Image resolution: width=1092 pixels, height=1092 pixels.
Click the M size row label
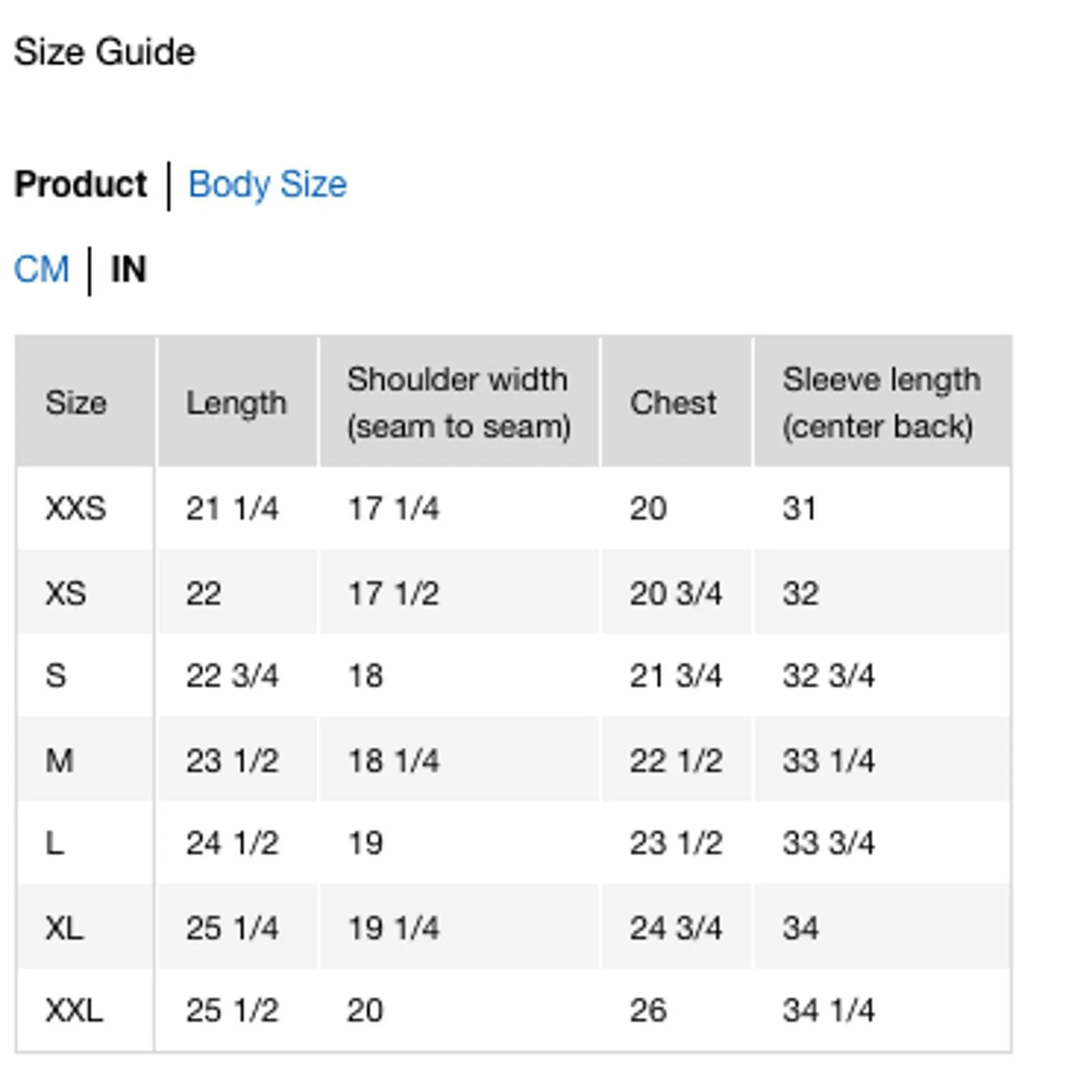[59, 760]
